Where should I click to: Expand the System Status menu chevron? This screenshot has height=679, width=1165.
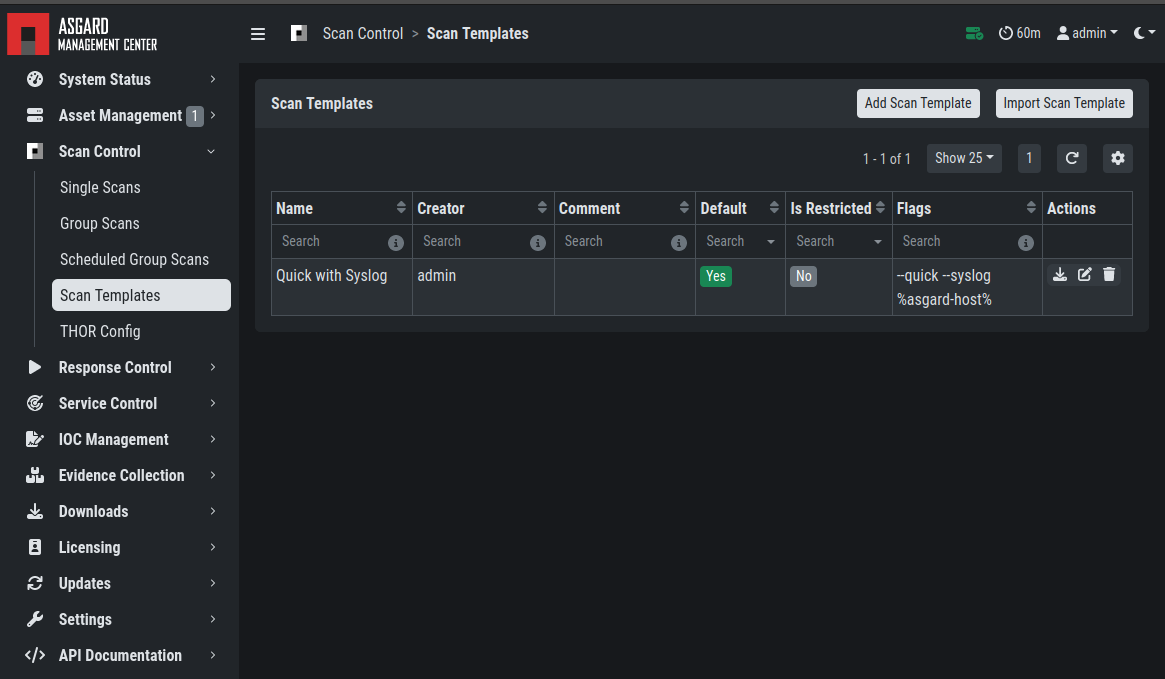tap(212, 79)
